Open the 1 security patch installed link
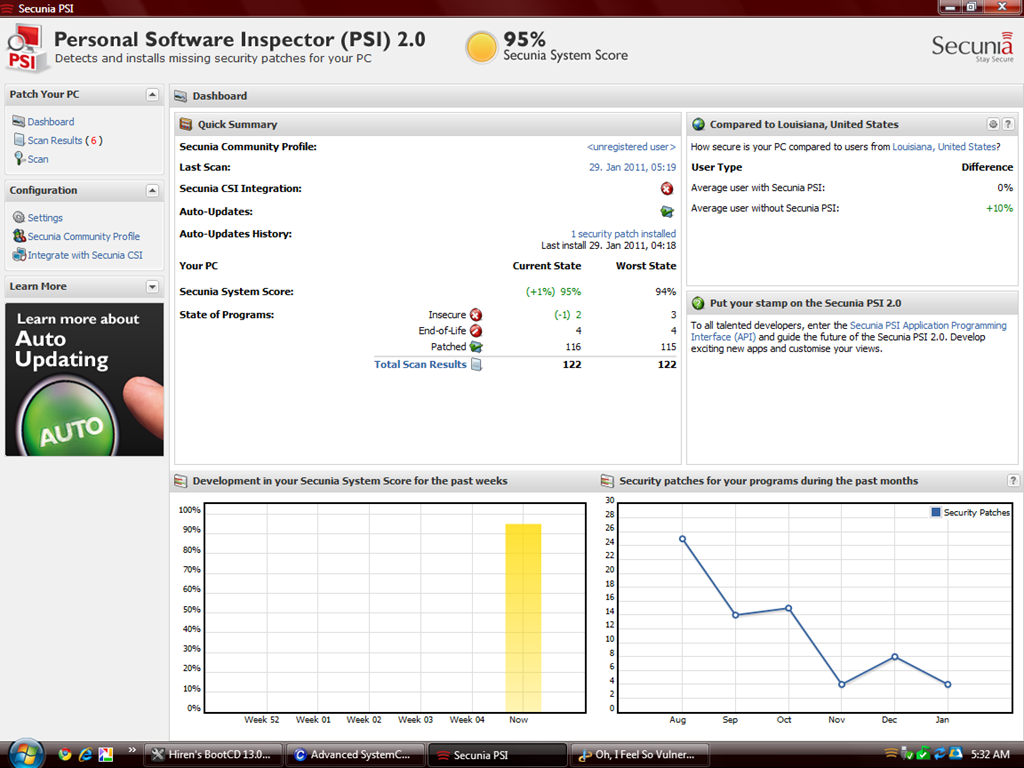Image resolution: width=1024 pixels, height=768 pixels. pos(624,234)
